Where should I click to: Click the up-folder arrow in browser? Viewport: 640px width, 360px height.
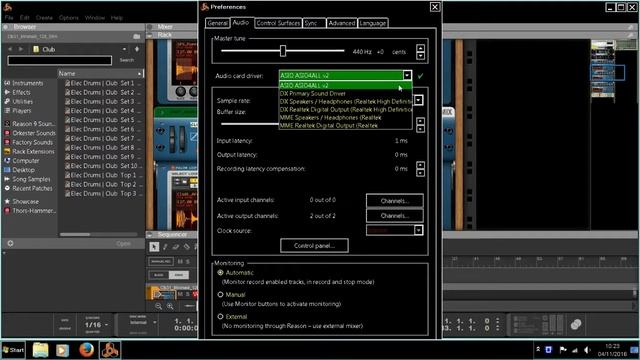click(137, 49)
